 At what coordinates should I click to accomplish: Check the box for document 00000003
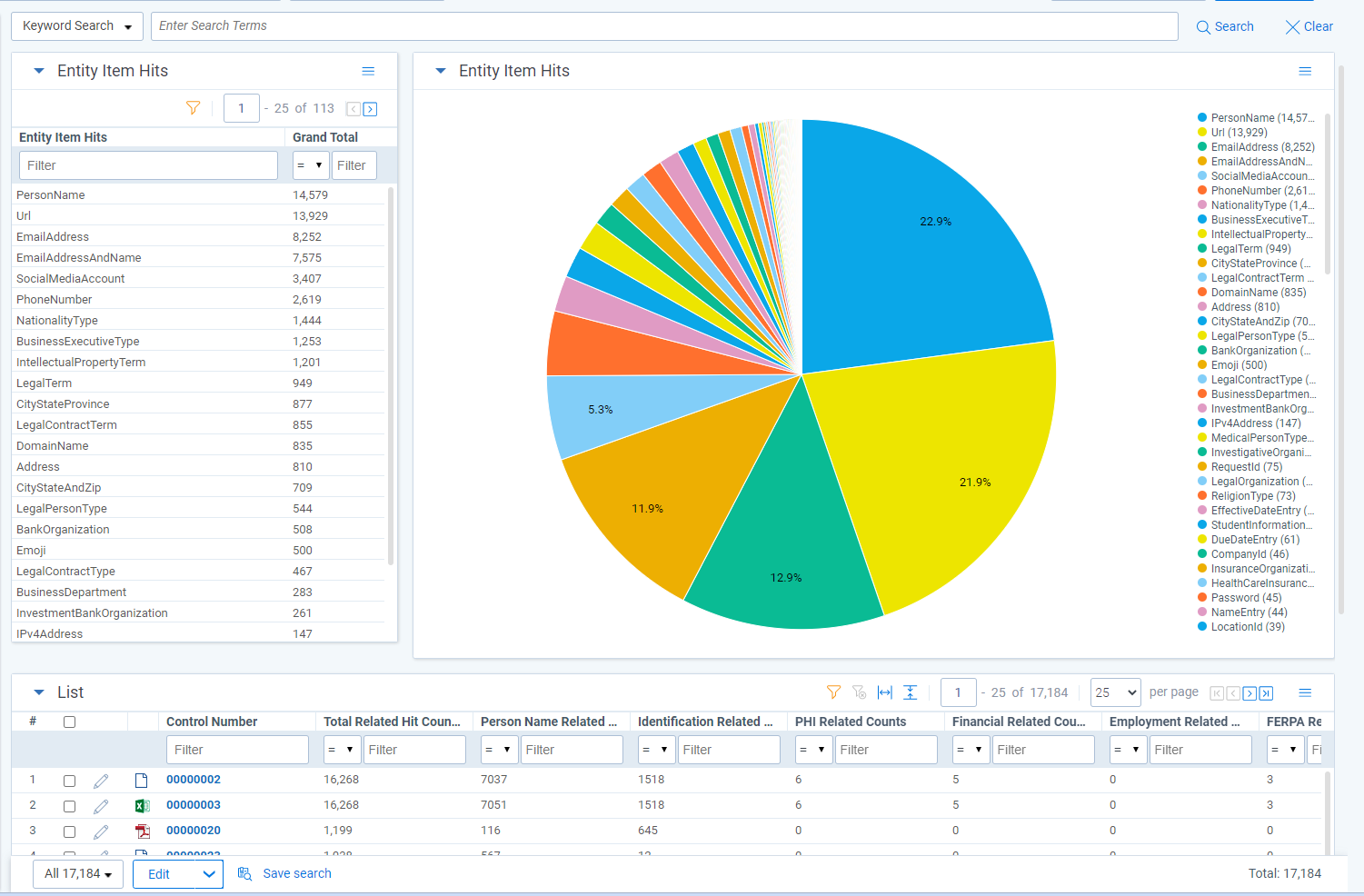(69, 806)
